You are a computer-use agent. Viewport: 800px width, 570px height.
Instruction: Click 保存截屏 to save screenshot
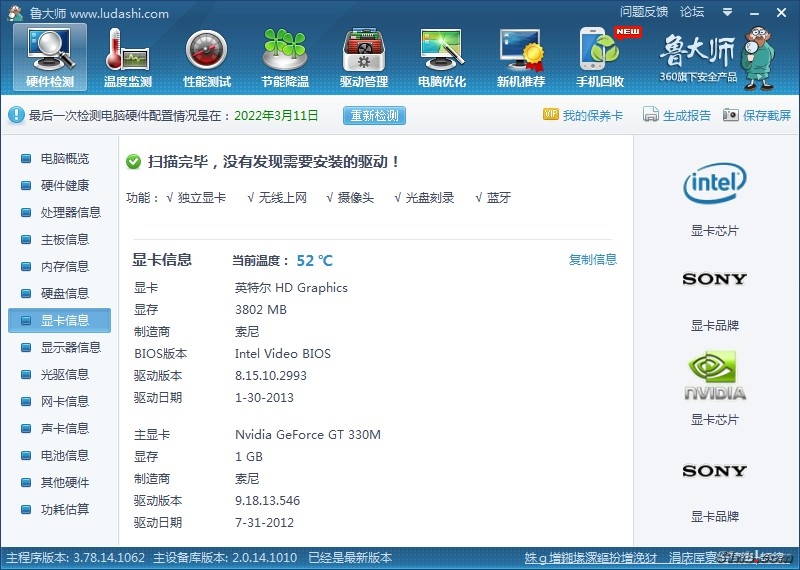point(757,116)
